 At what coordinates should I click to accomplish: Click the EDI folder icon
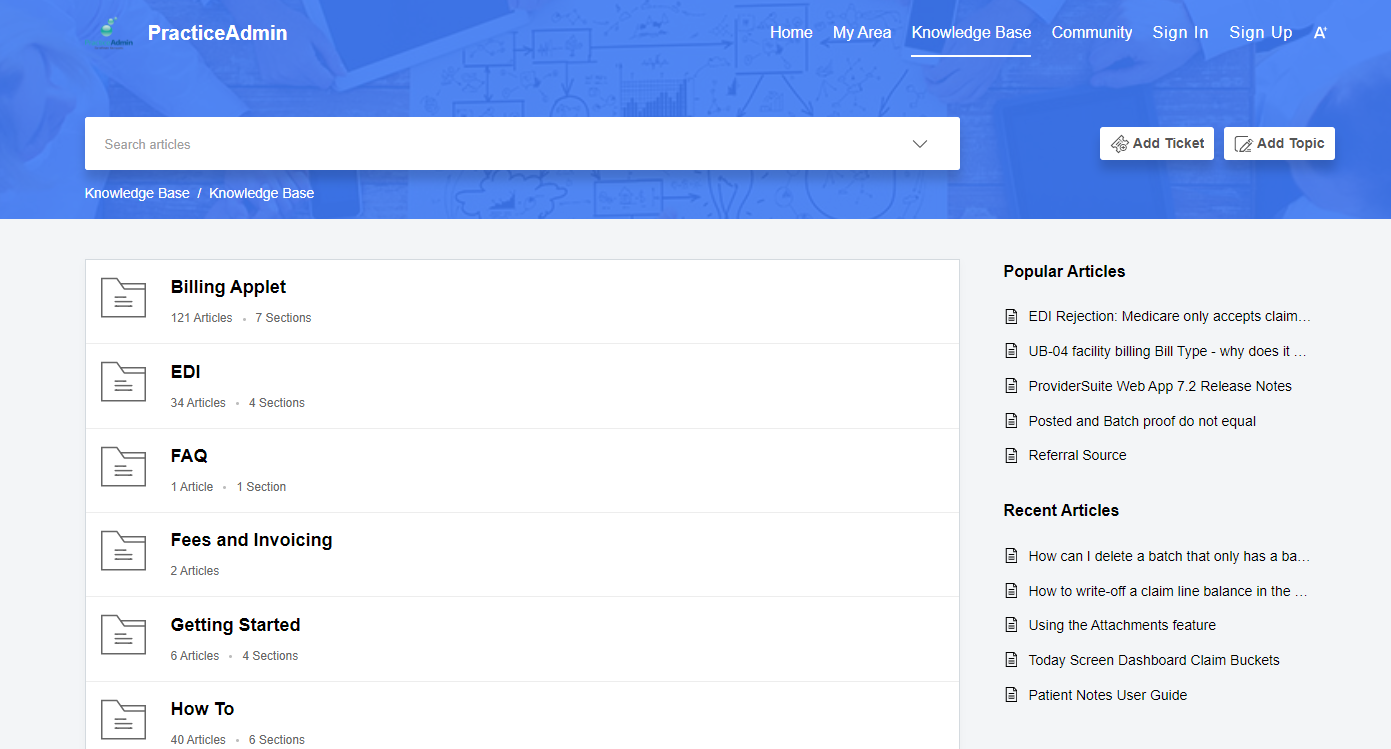[x=124, y=382]
